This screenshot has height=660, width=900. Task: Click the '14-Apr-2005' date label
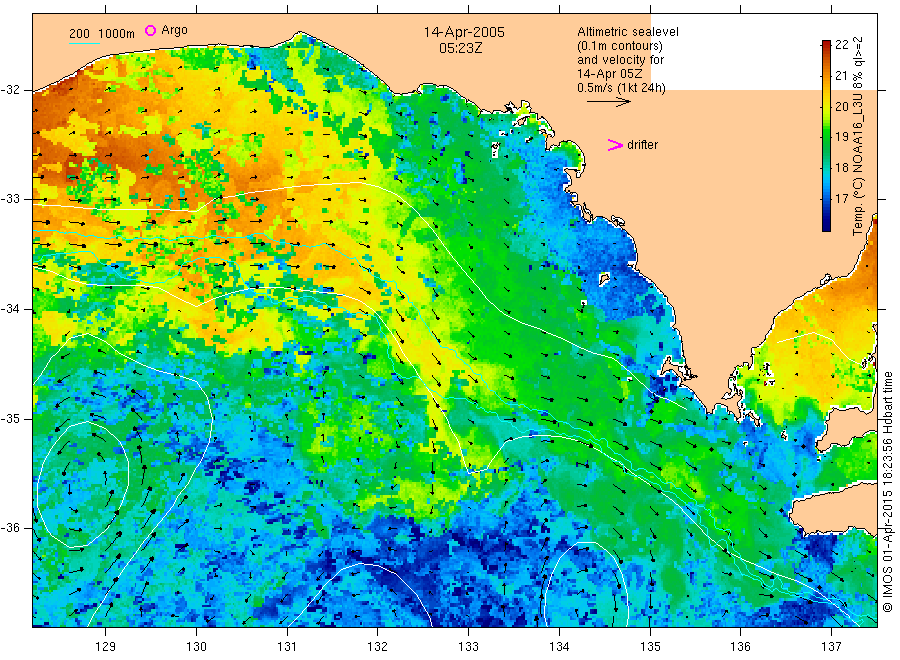464,32
